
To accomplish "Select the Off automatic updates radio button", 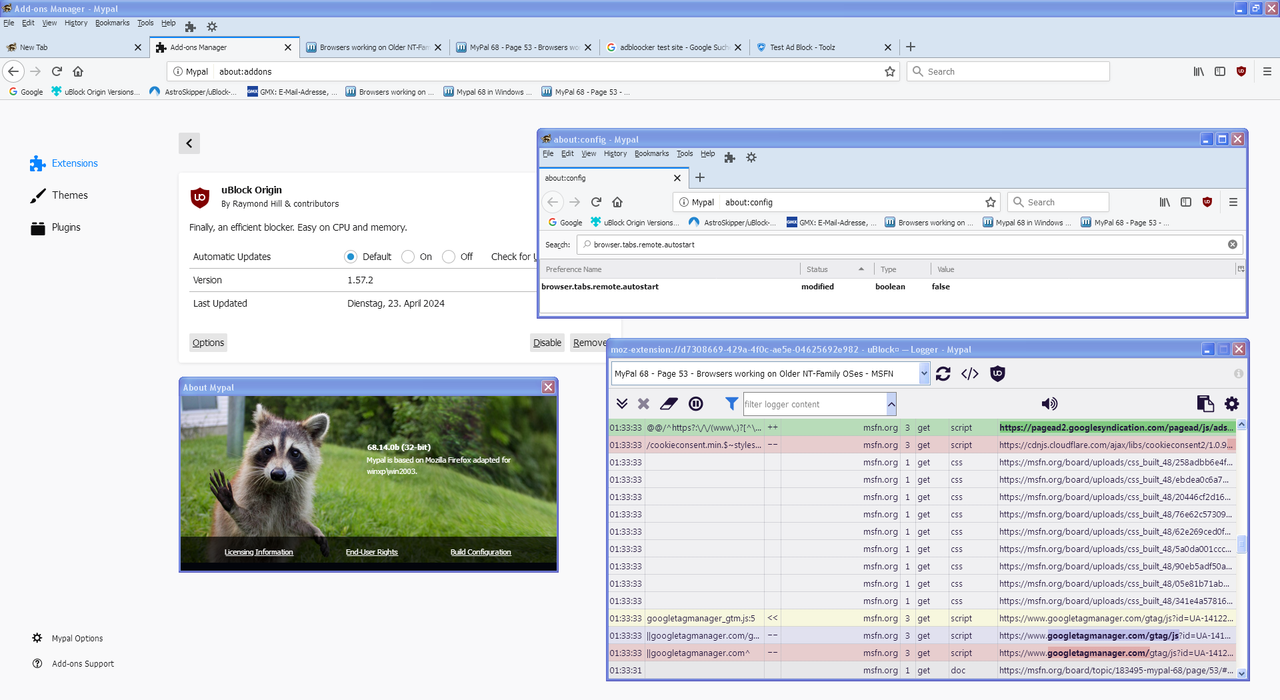I will [448, 257].
